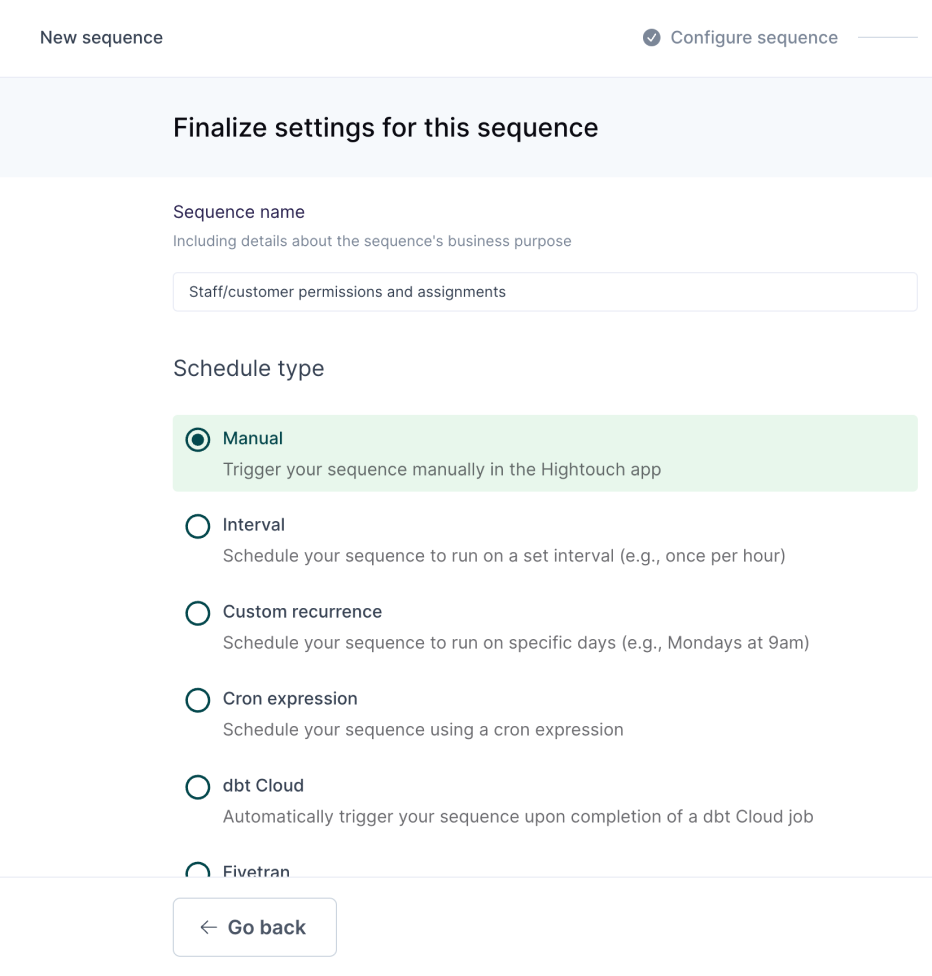Select the Interval radio button
This screenshot has height=976, width=932.
(198, 526)
